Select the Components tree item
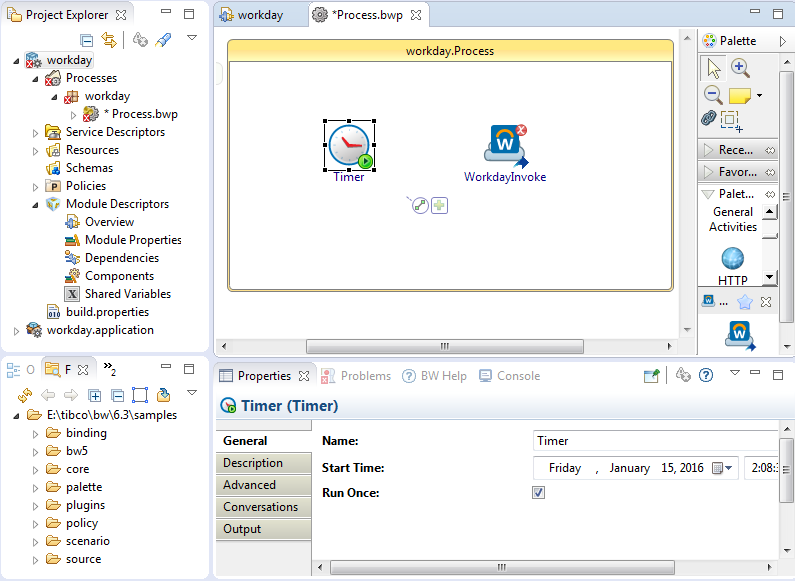 coord(119,276)
